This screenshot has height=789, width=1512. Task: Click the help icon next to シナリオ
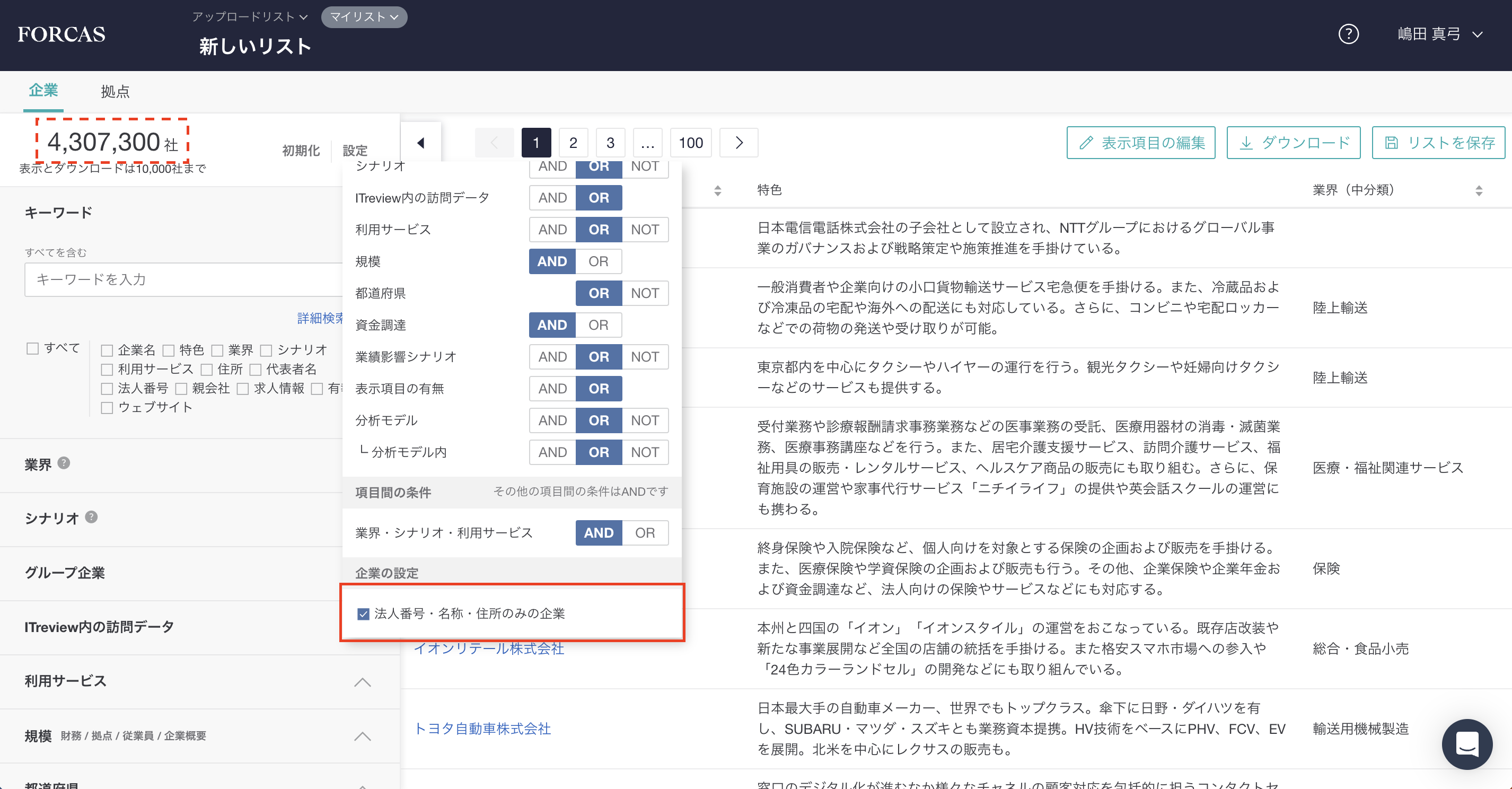(x=91, y=517)
